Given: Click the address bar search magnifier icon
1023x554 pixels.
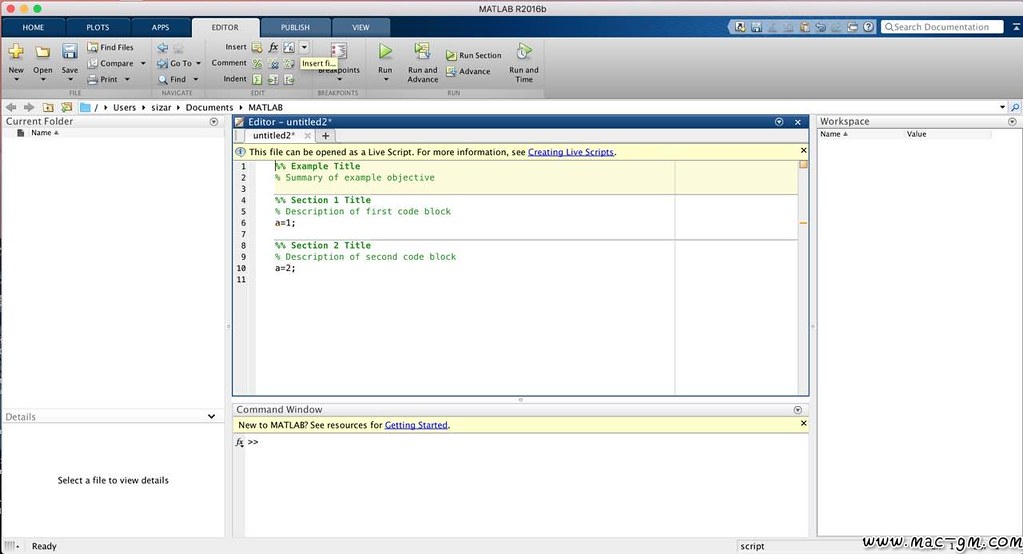Looking at the screenshot, I should coord(1015,107).
